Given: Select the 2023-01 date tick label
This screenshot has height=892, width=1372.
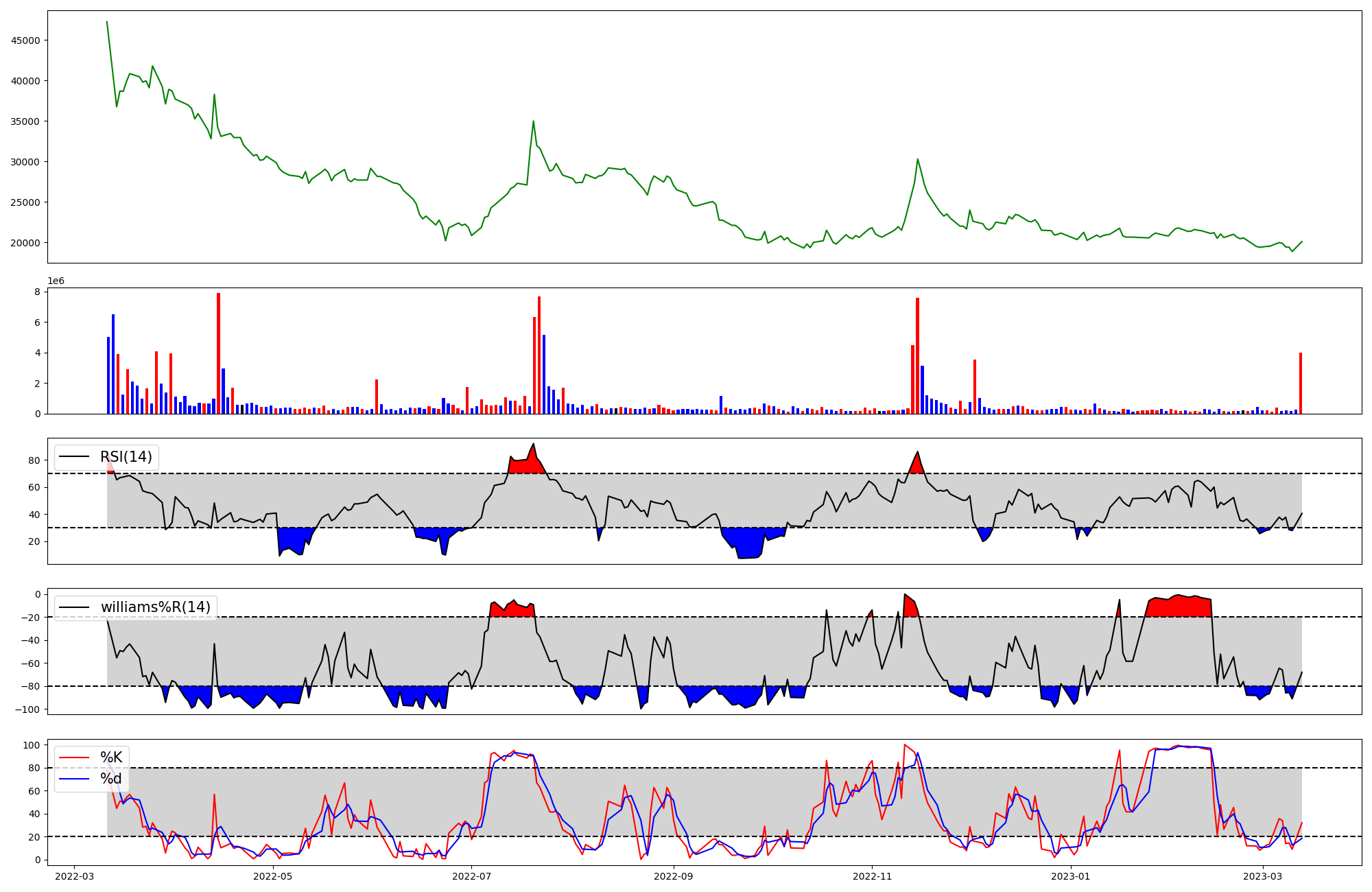Looking at the screenshot, I should (1070, 876).
